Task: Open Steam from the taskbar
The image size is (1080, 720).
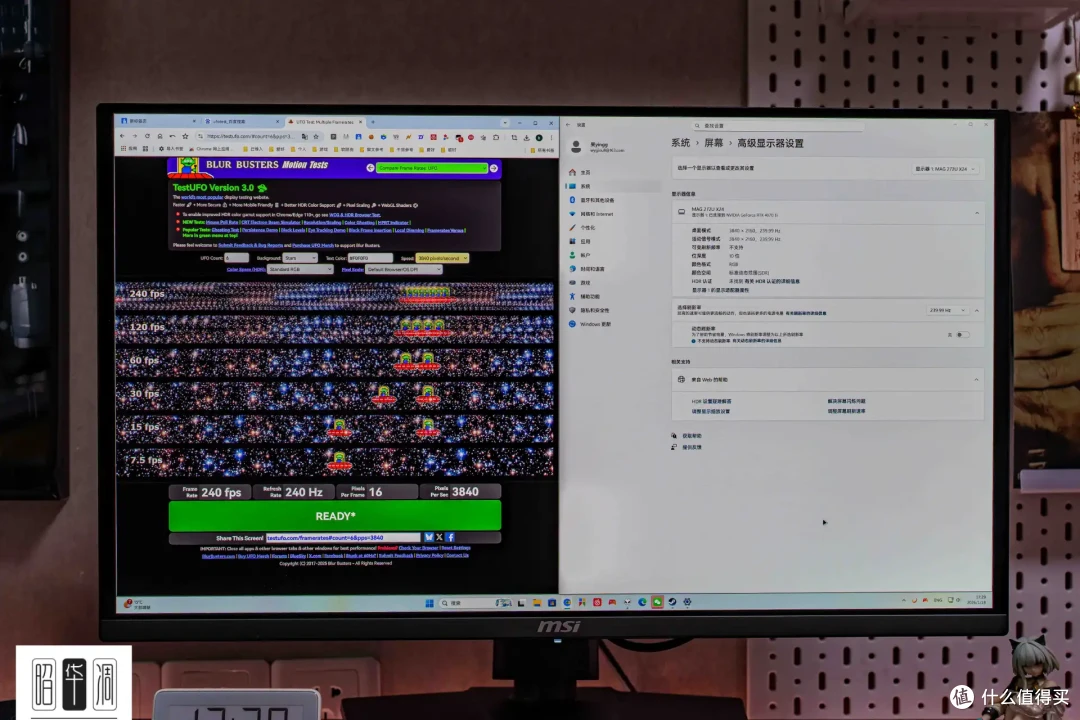Action: [x=672, y=602]
